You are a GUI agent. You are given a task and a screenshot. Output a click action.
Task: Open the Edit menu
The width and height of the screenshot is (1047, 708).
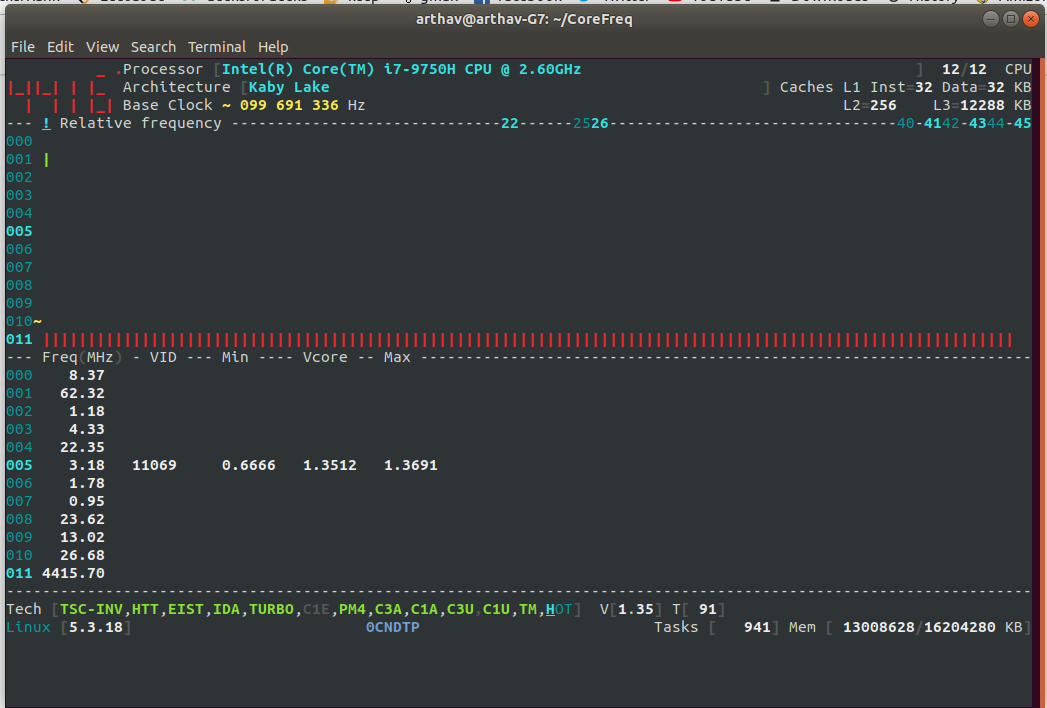60,47
